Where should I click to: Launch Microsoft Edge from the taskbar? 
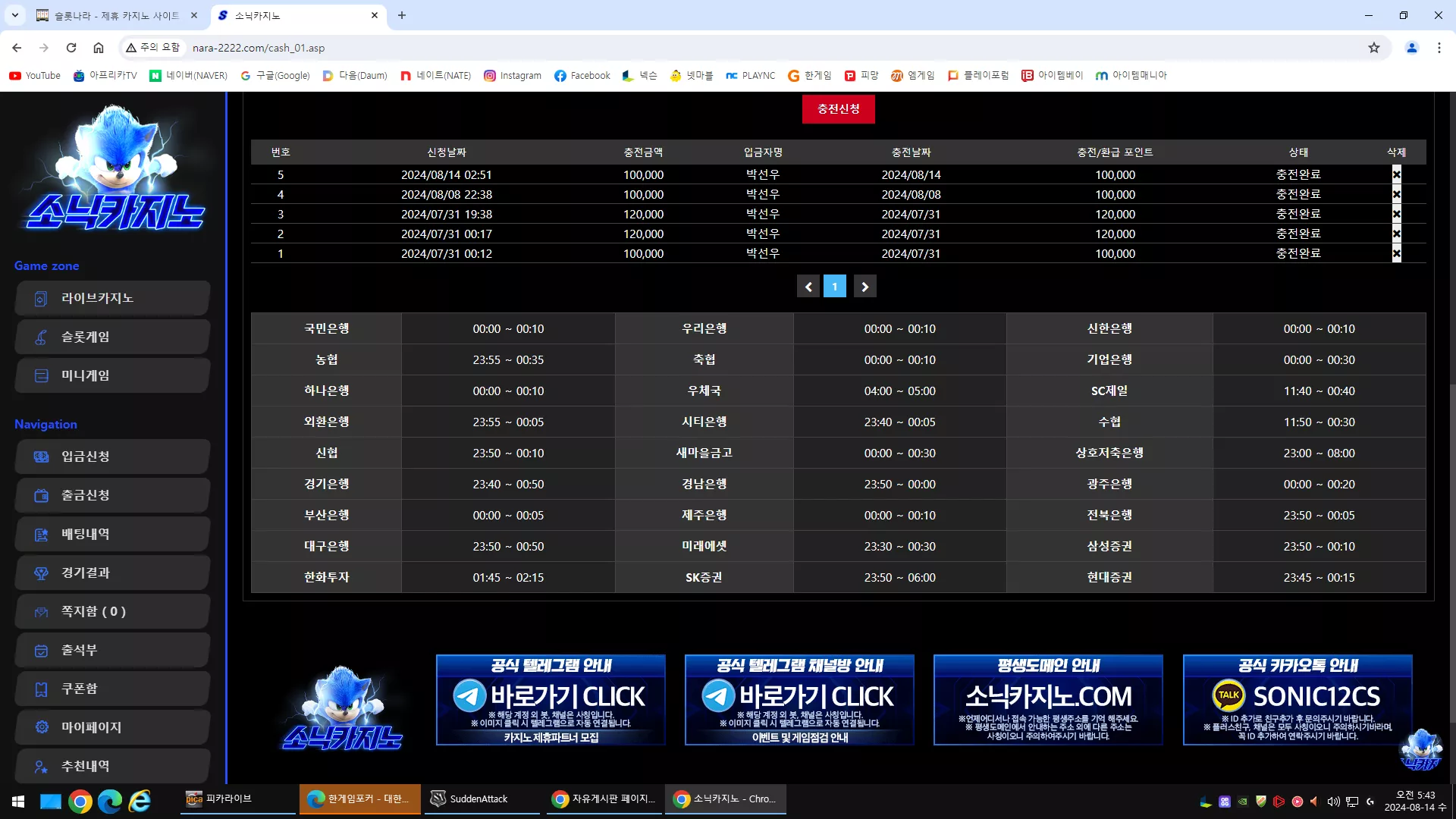(x=110, y=801)
